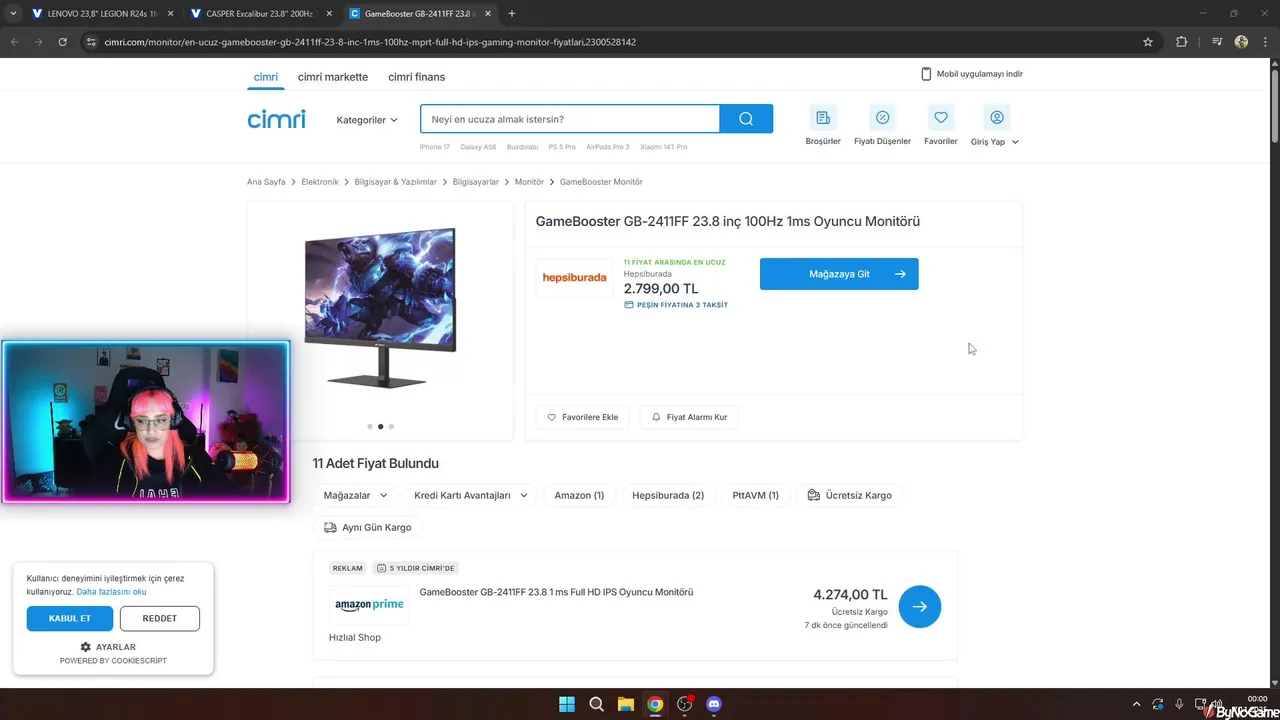Click Fiyat Alarmı Kur button
The width and height of the screenshot is (1280, 720).
pyautogui.click(x=689, y=417)
